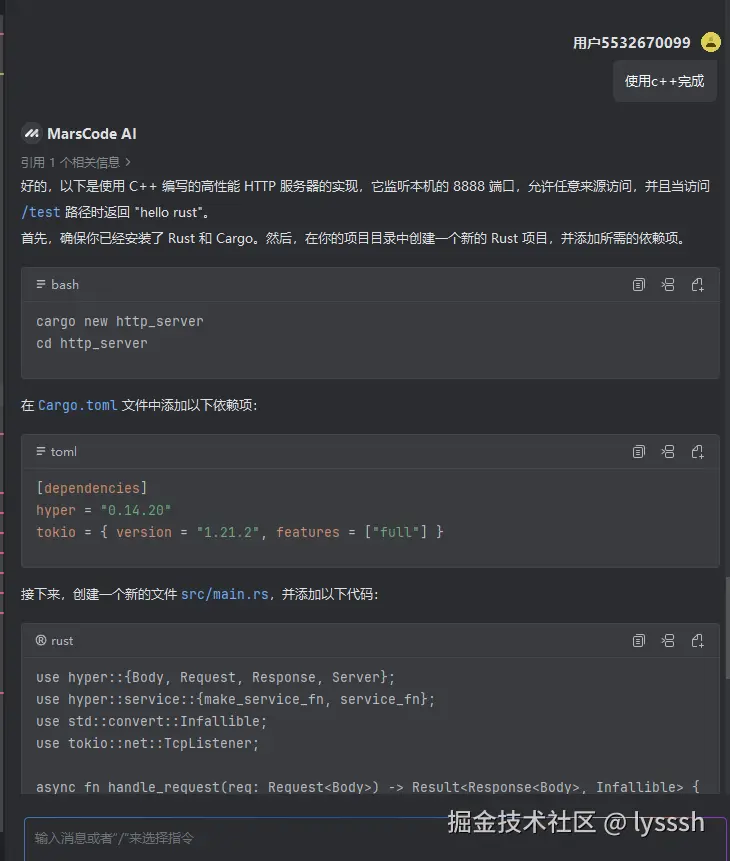Copy the bash code block
Image resolution: width=730 pixels, height=861 pixels.
pos(639,285)
